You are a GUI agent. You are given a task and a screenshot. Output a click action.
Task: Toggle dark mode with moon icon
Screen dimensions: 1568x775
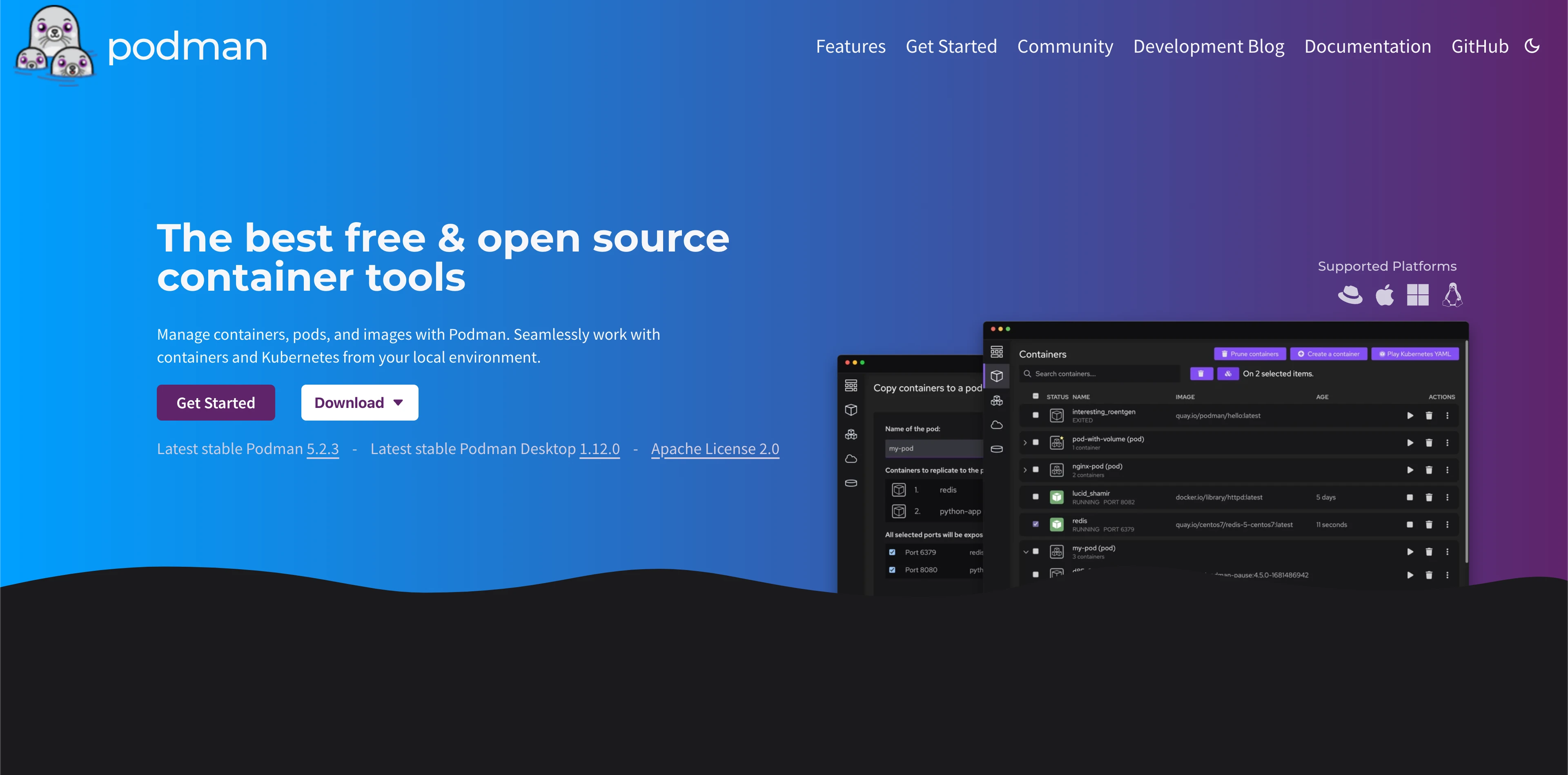[x=1532, y=46]
